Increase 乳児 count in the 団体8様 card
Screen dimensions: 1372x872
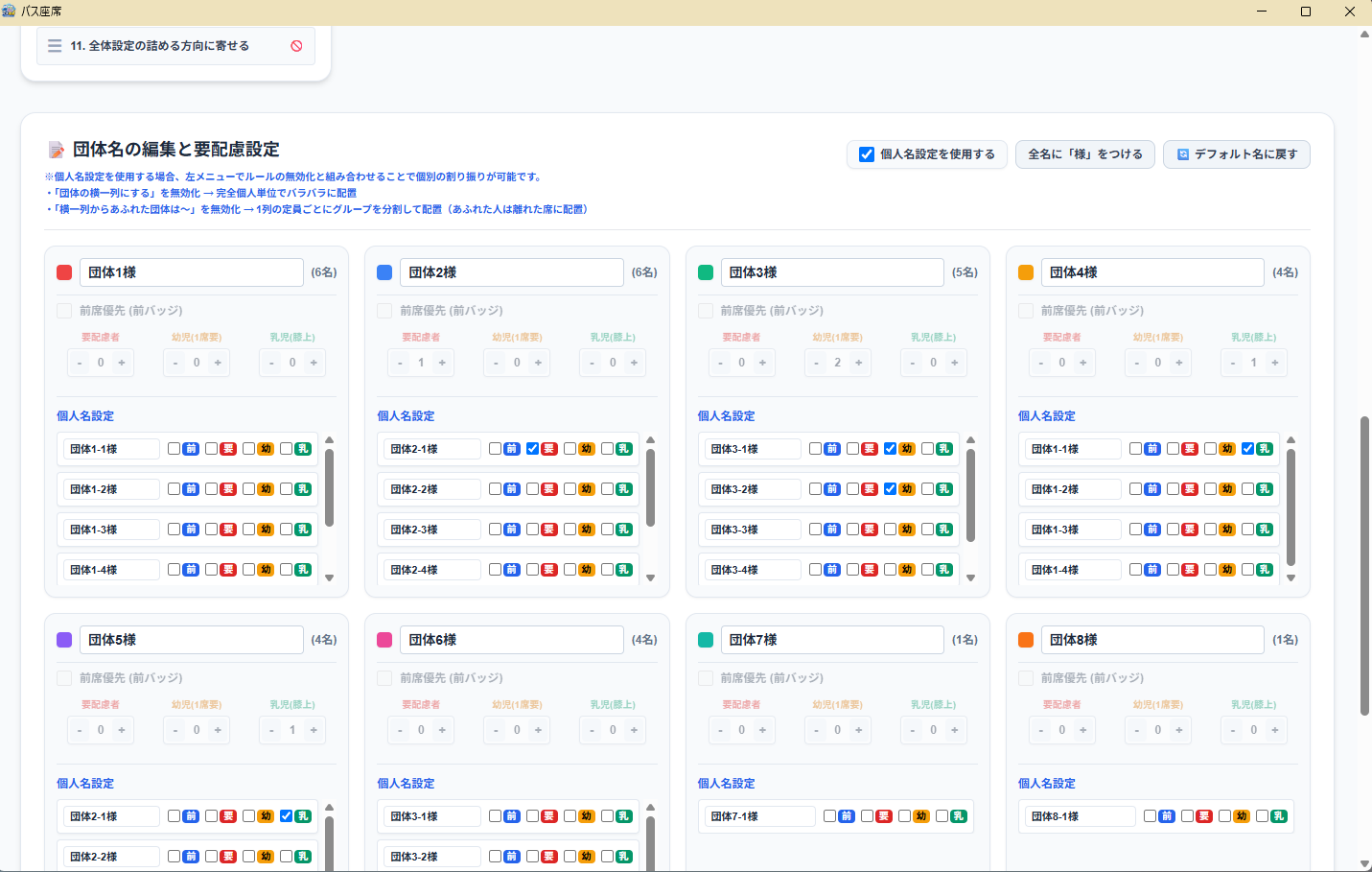coord(1275,730)
